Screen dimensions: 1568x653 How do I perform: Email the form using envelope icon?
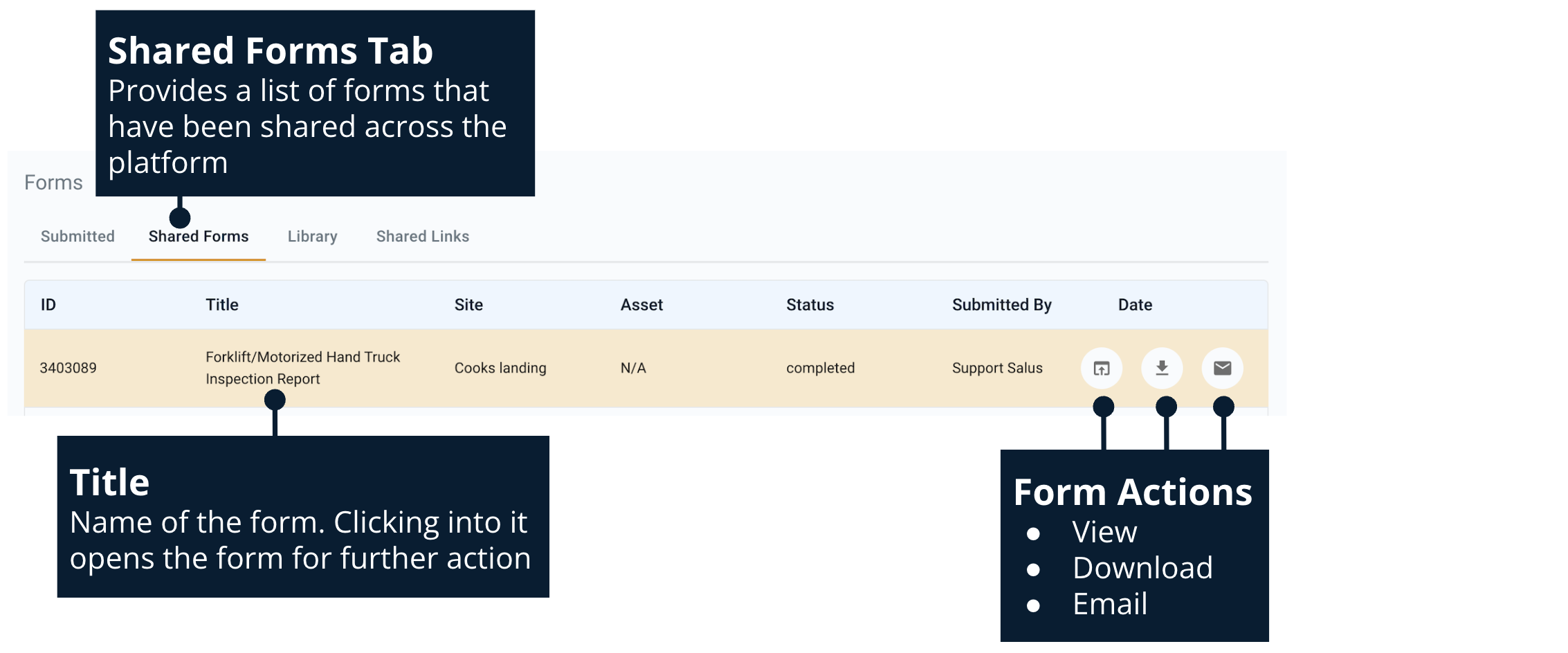pyautogui.click(x=1222, y=368)
